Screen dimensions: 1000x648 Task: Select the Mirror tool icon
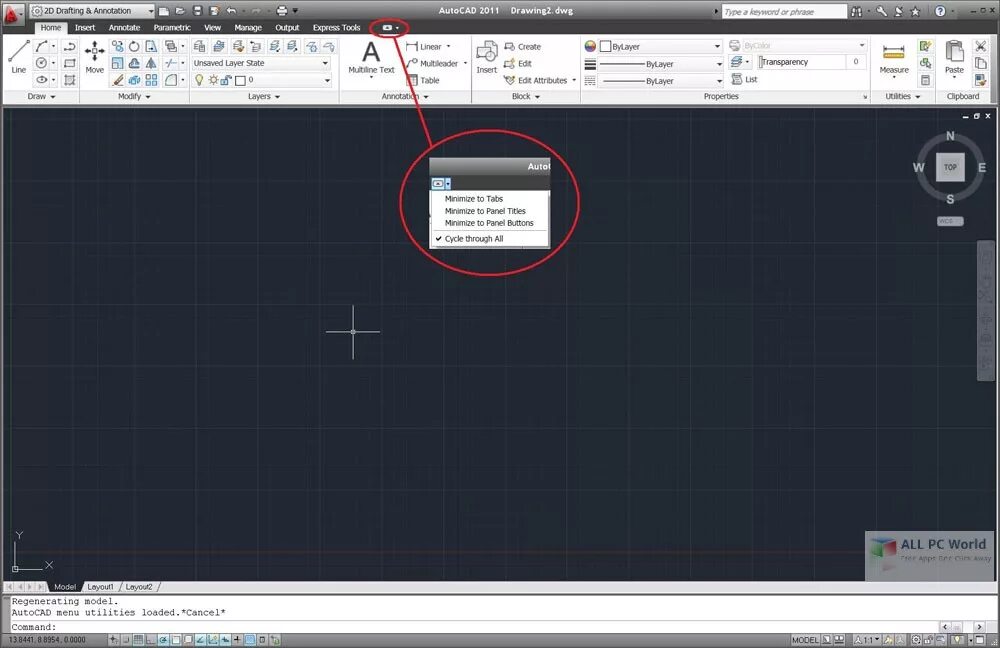pyautogui.click(x=151, y=63)
